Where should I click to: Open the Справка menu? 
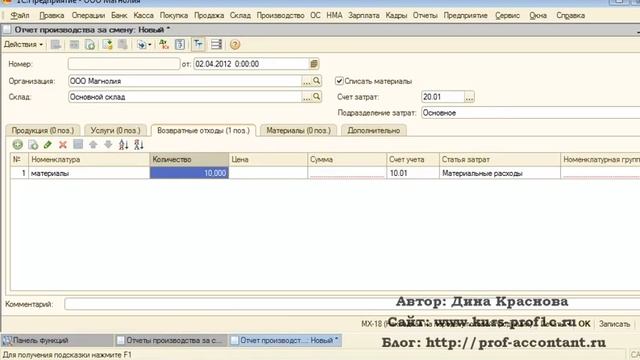[571, 16]
